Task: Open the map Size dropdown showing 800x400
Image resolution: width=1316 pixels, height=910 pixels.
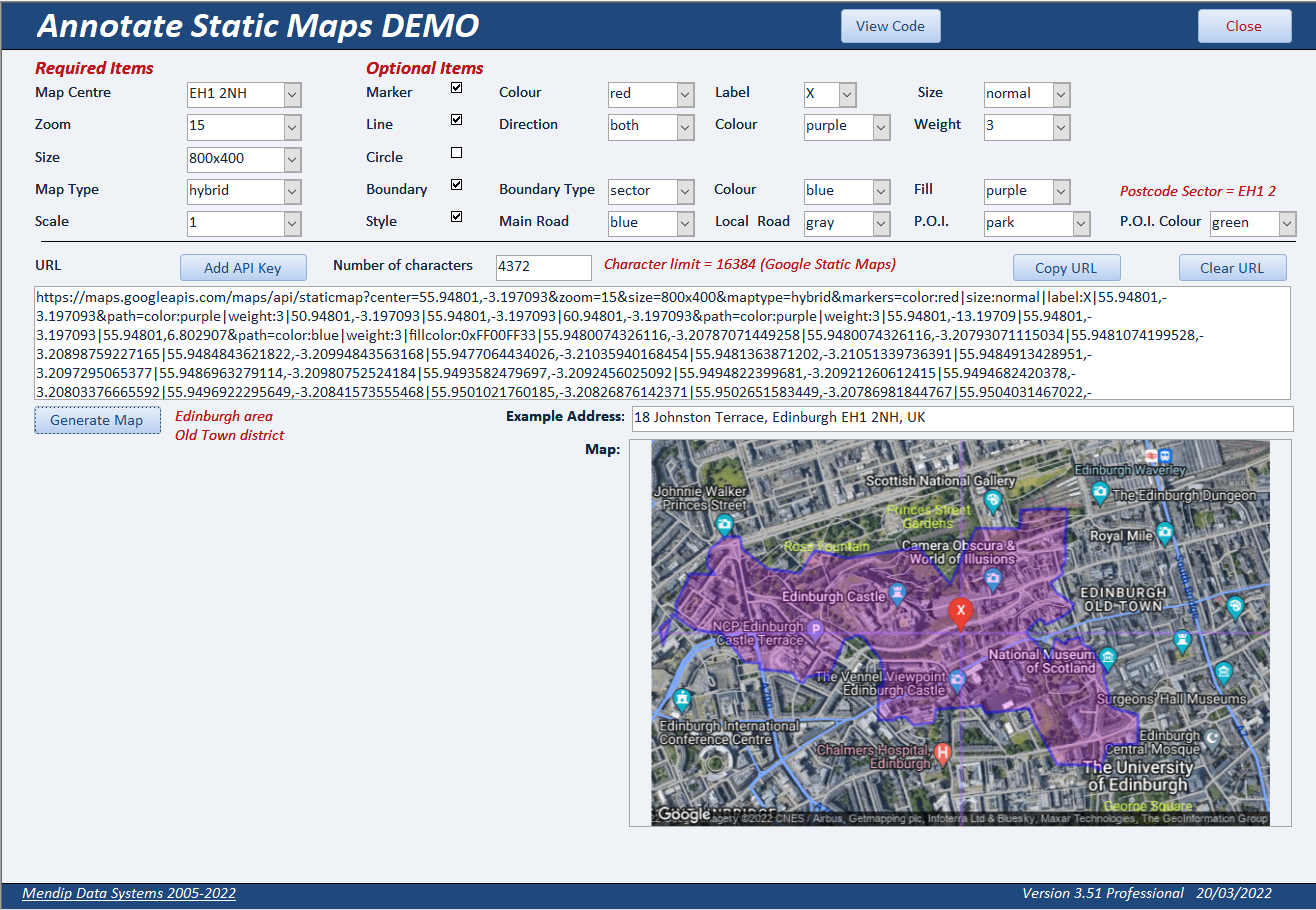Action: click(x=292, y=159)
